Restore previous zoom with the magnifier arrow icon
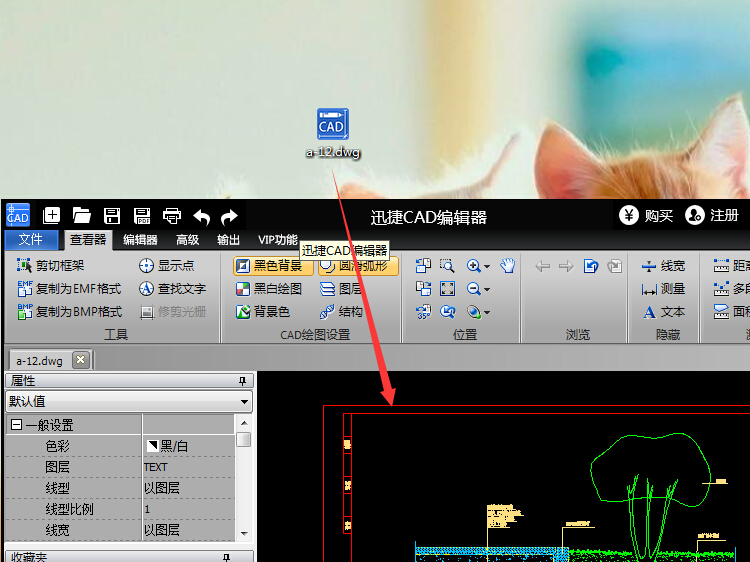Screen dimensions: 750x562 tap(447, 312)
